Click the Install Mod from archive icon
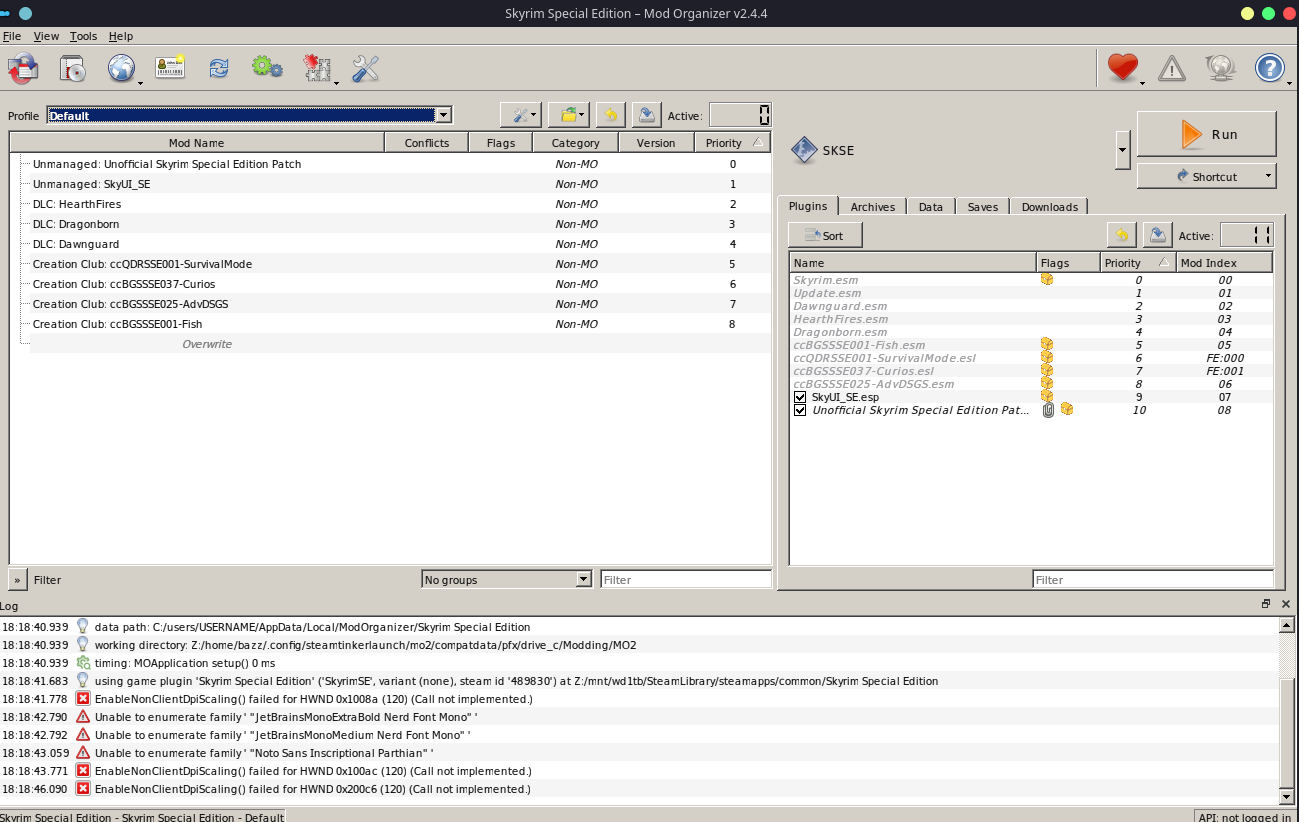 pyautogui.click(x=72, y=68)
